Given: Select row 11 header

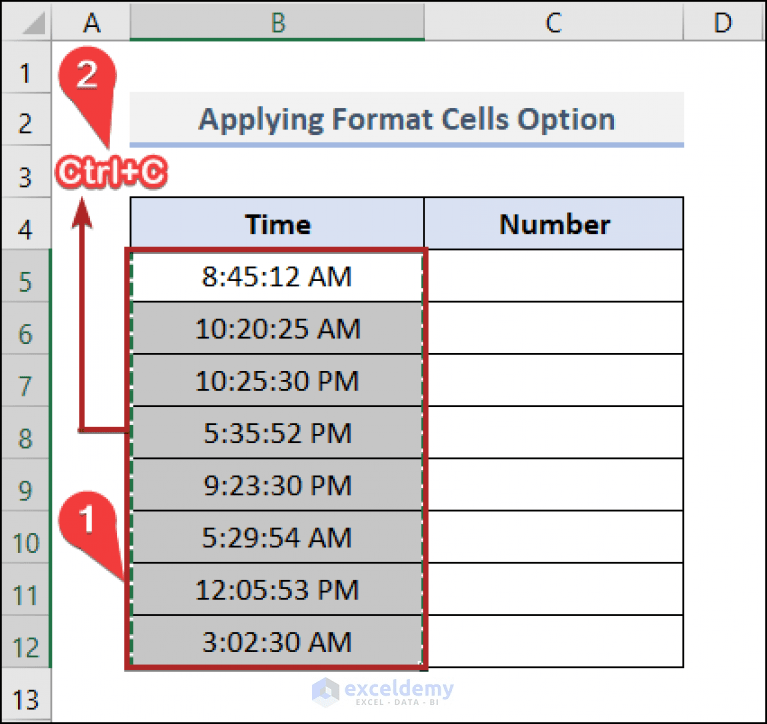Looking at the screenshot, I should pos(26,589).
